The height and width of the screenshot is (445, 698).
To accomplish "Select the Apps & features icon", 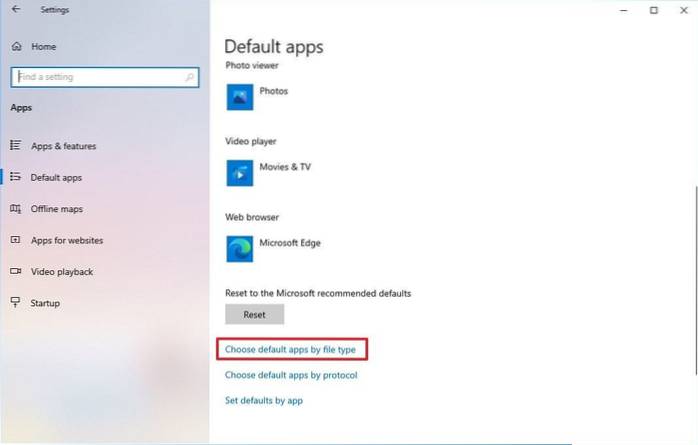I will (15, 146).
